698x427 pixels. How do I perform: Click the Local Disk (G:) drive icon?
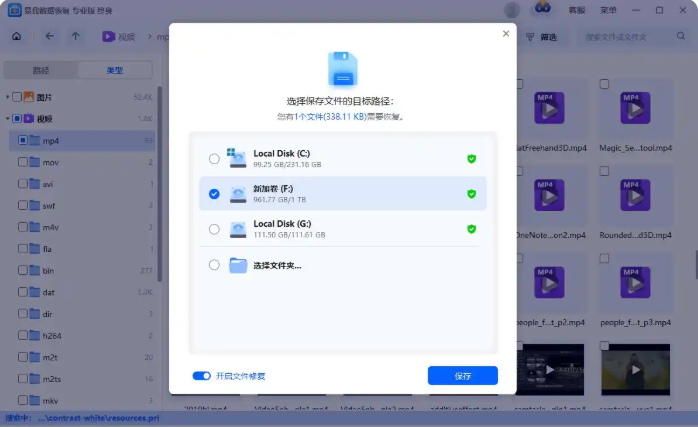point(238,229)
